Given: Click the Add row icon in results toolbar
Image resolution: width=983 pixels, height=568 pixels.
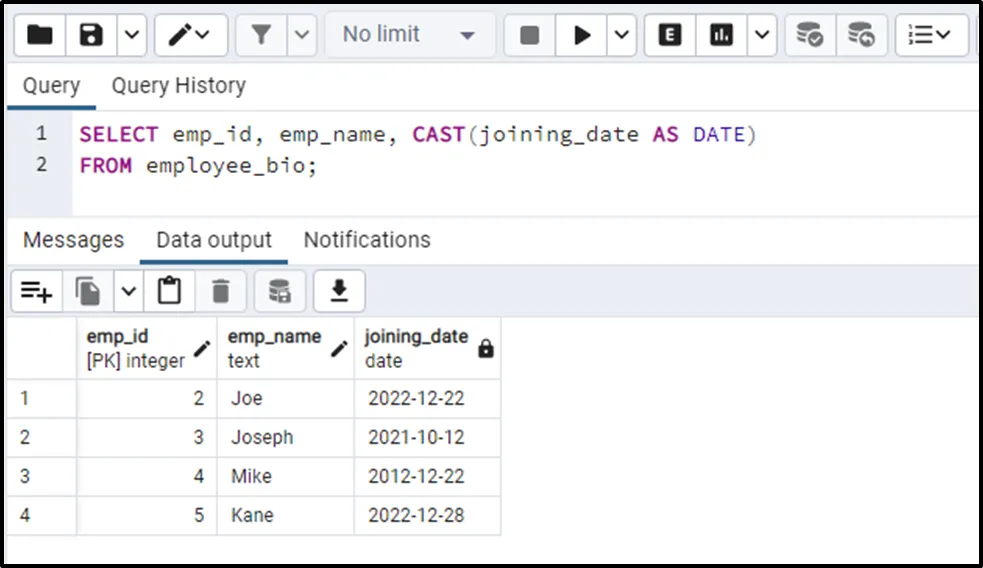Looking at the screenshot, I should tap(37, 291).
